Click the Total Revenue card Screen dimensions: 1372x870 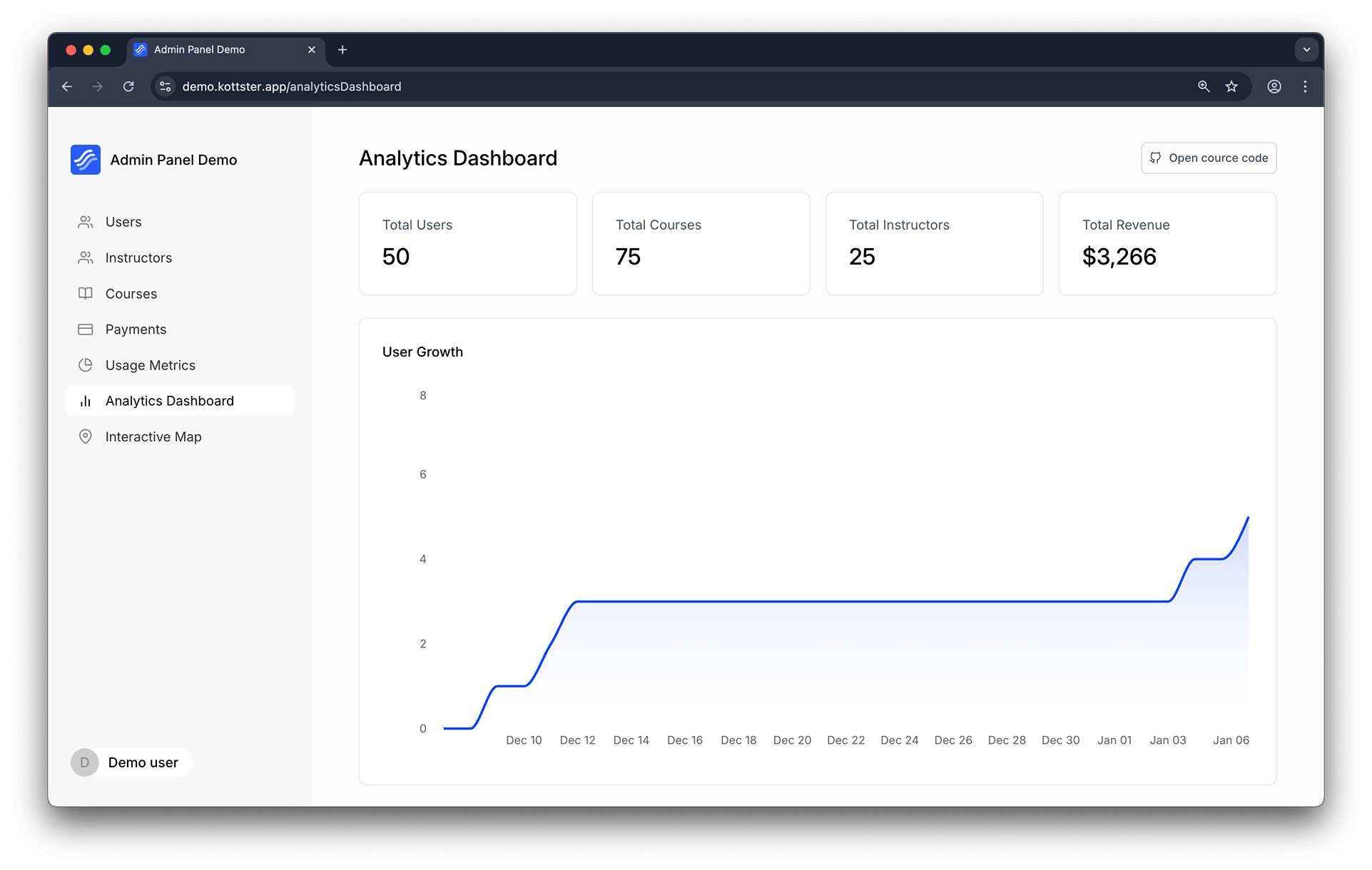(x=1168, y=243)
